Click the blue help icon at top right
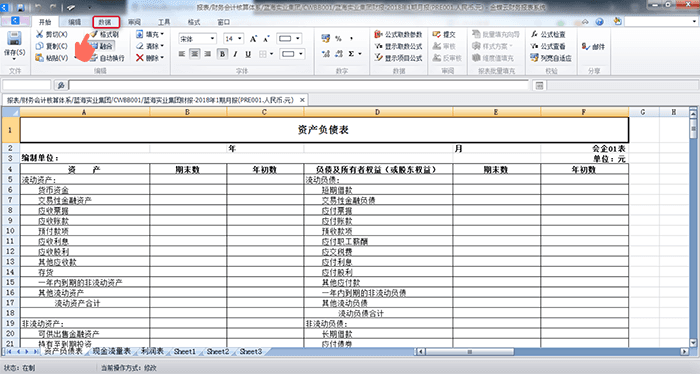This screenshot has width=700, height=374. tap(600, 21)
